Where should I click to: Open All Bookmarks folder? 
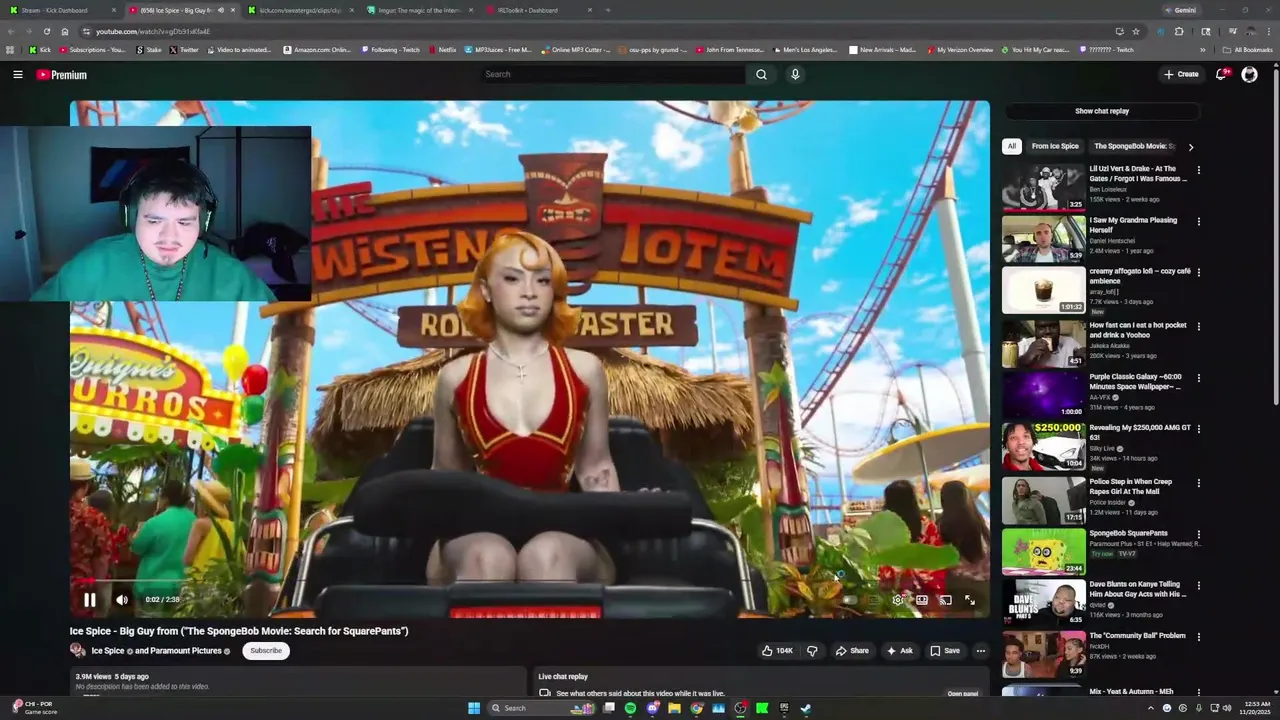coord(1247,50)
